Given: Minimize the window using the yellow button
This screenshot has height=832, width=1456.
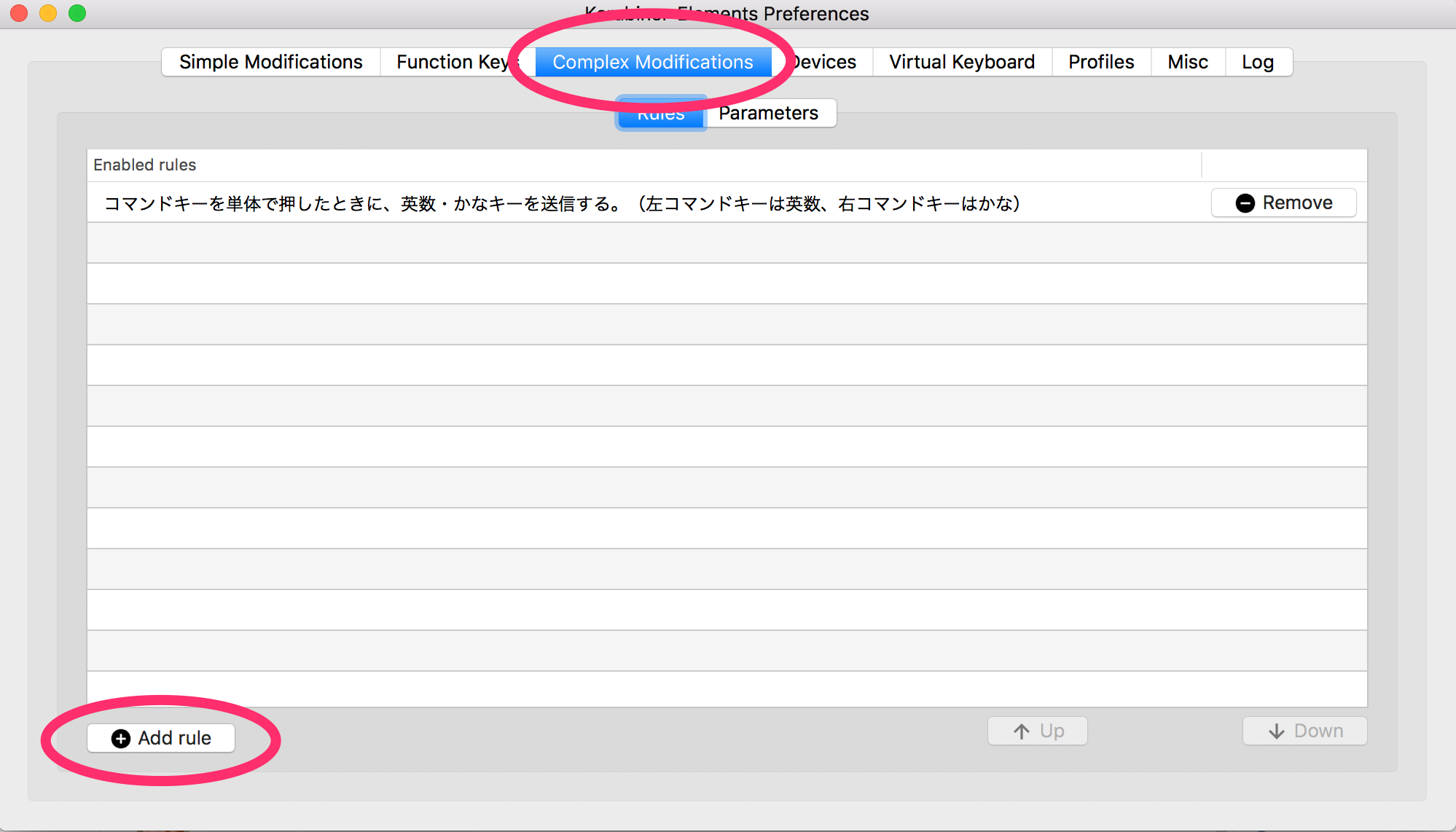Looking at the screenshot, I should pyautogui.click(x=48, y=13).
